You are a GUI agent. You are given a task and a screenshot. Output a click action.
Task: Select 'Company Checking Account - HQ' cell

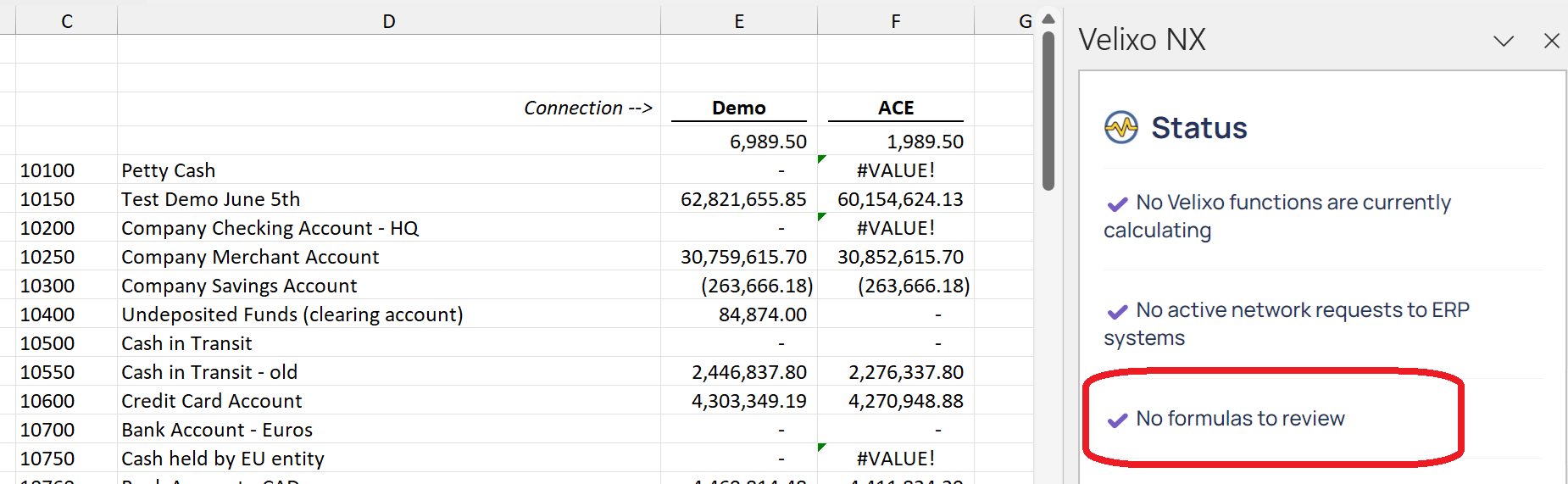[x=389, y=227]
